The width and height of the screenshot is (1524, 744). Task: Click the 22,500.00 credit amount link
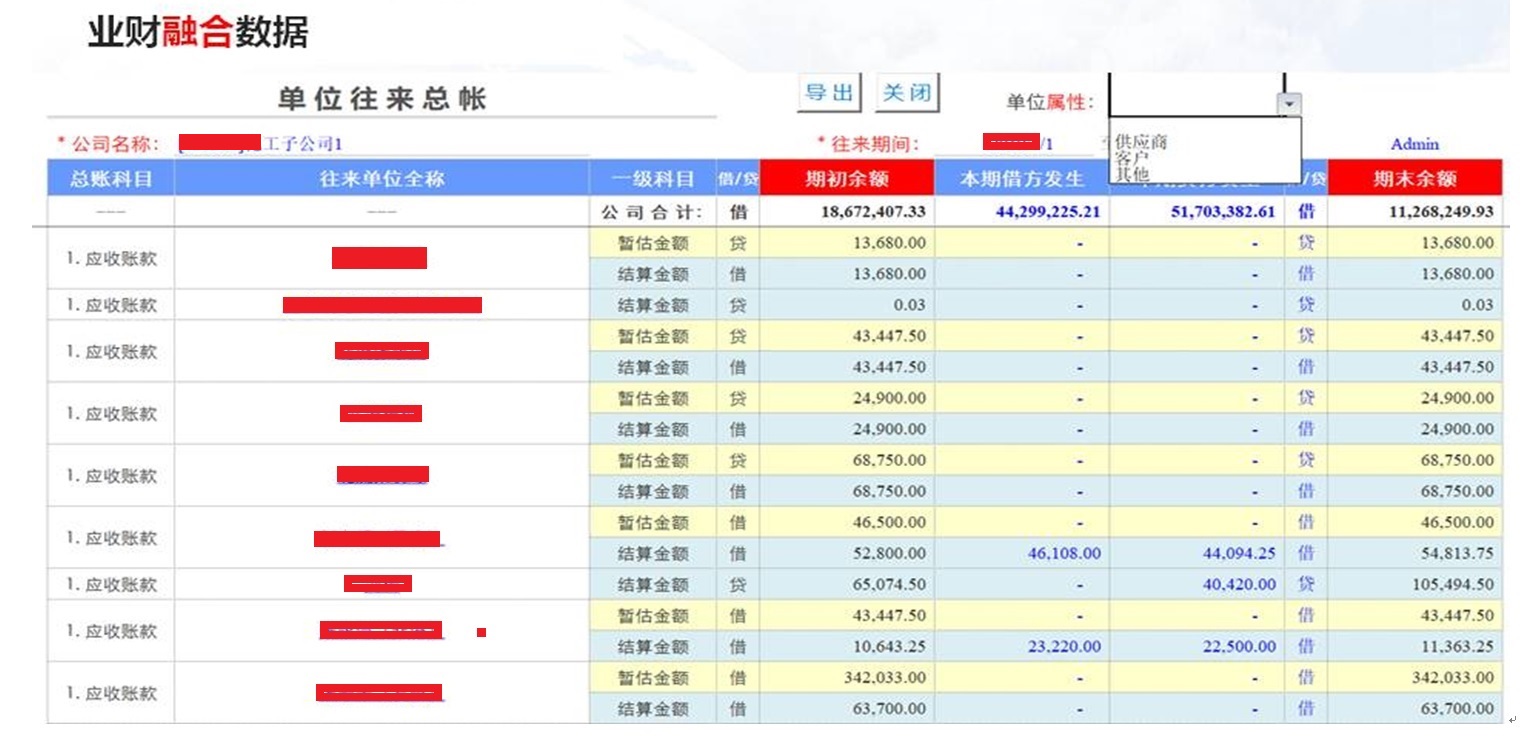(1239, 646)
